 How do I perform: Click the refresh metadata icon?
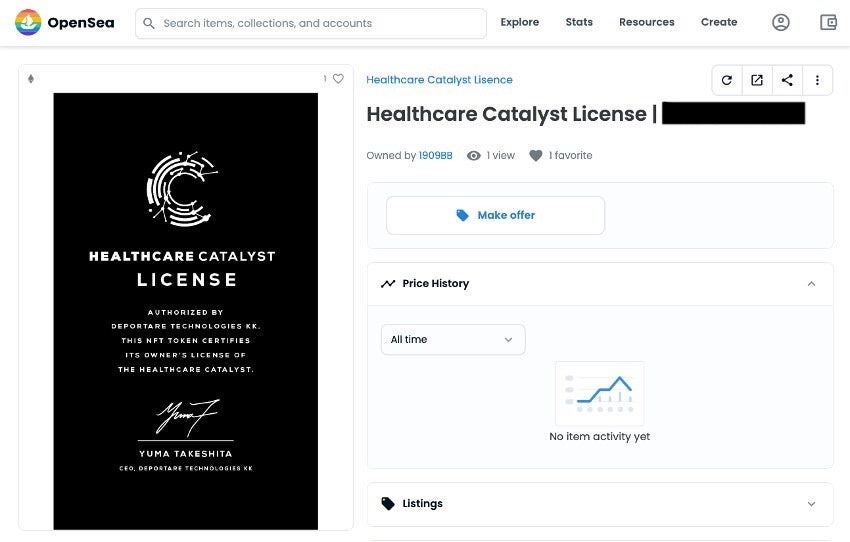(x=727, y=80)
